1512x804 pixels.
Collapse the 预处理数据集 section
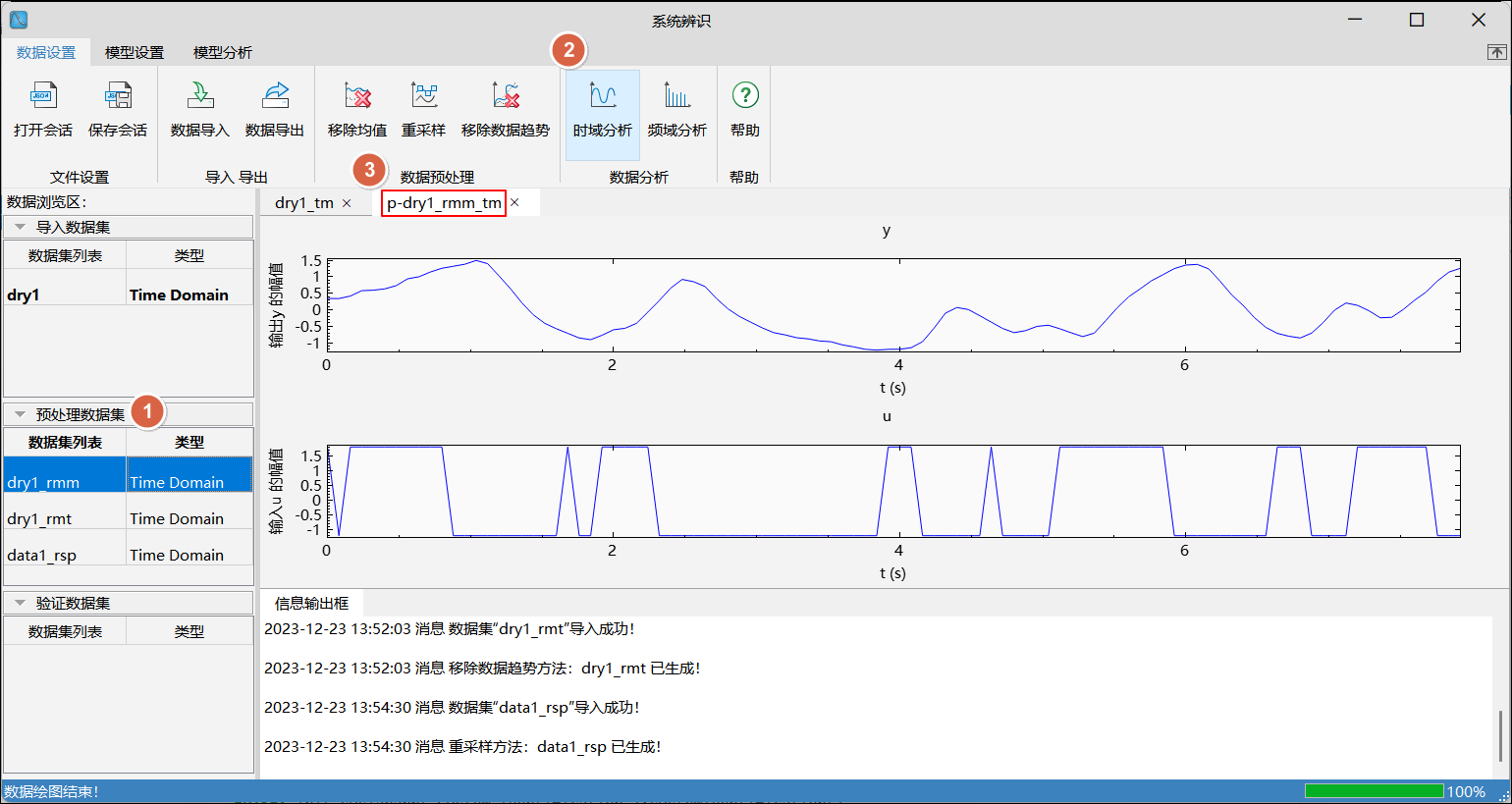(20, 414)
